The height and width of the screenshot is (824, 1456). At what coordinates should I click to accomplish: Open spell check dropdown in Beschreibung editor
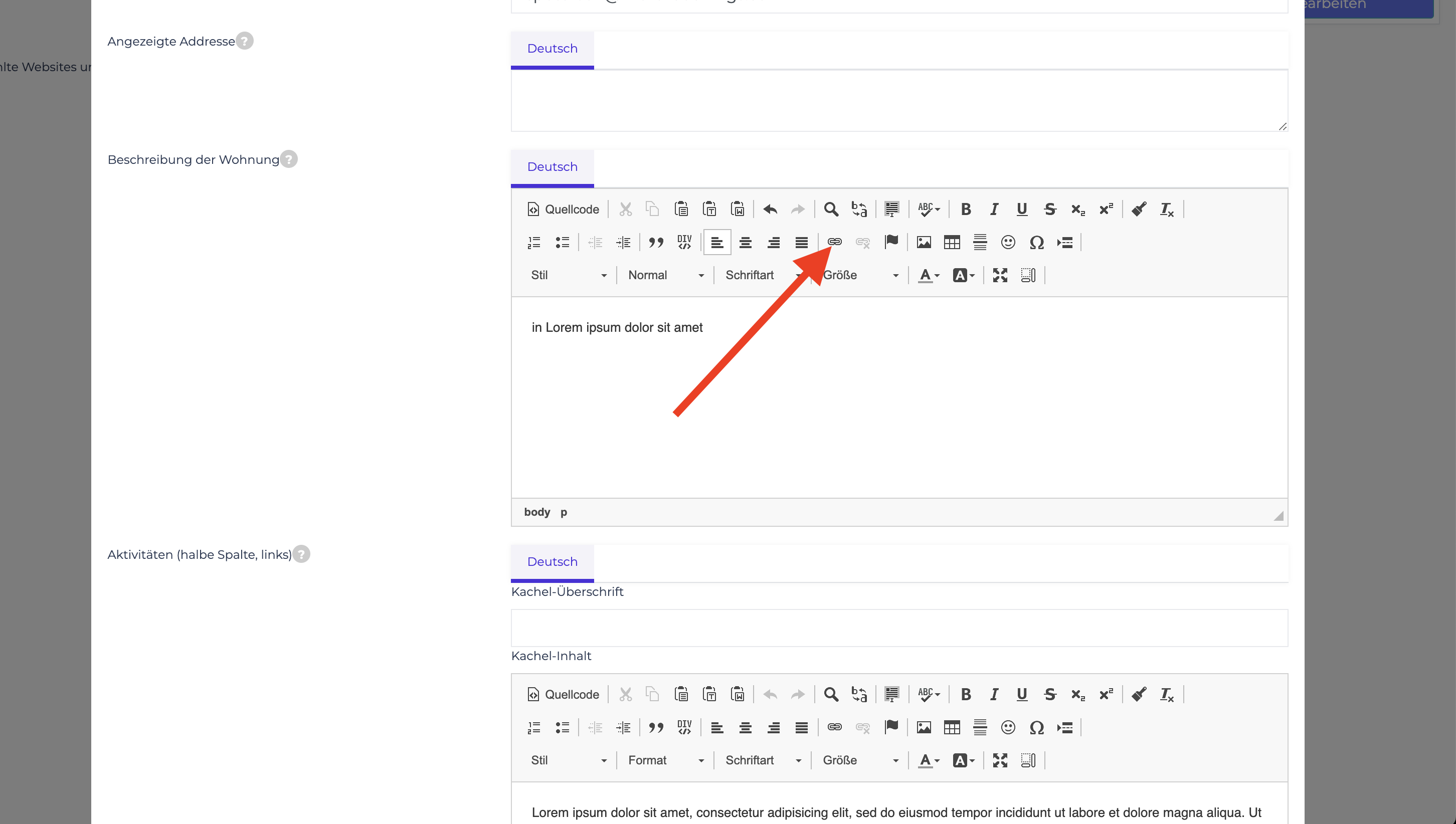pos(929,210)
